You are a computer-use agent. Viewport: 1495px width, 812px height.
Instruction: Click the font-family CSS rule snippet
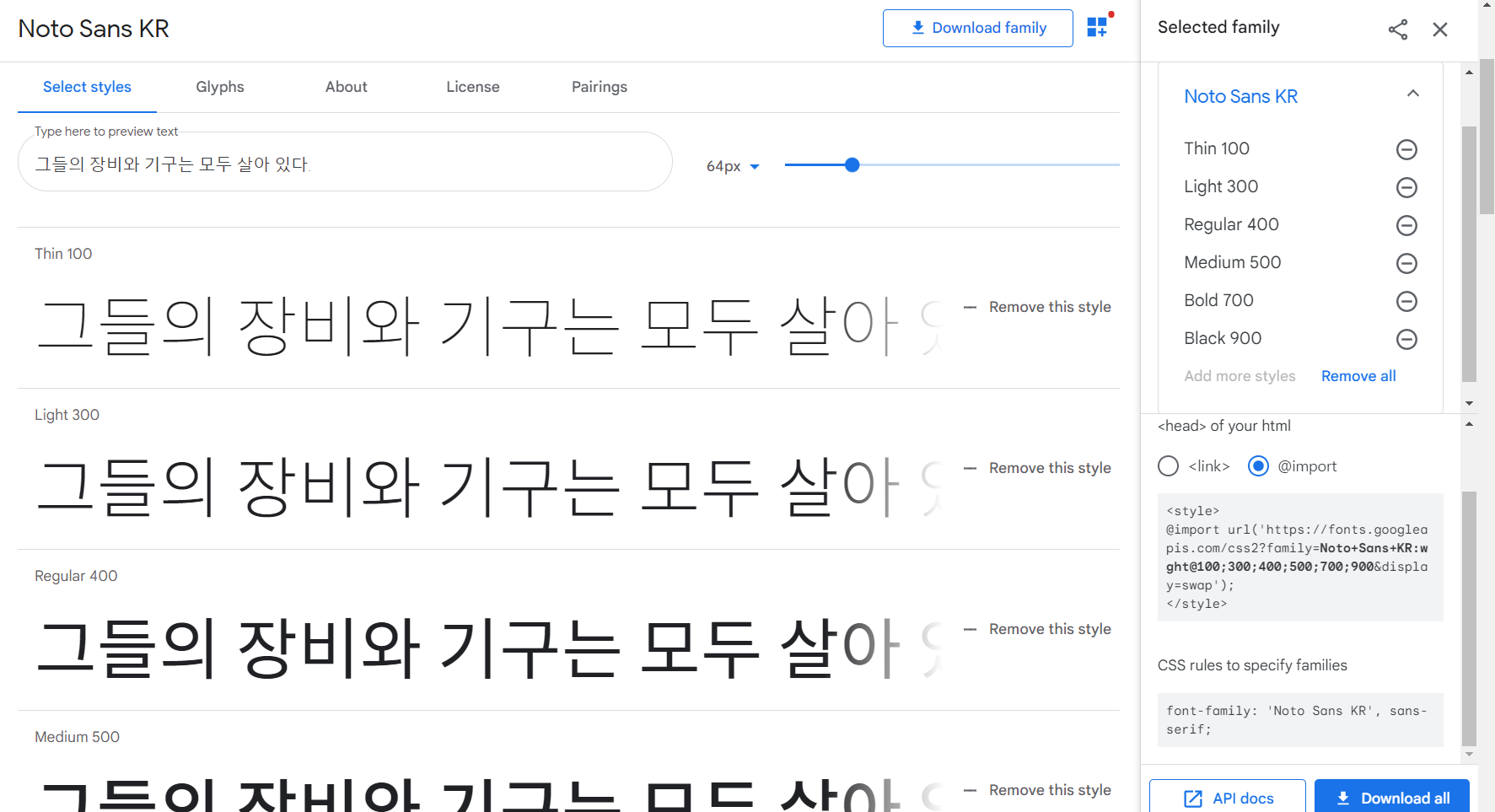point(1300,720)
